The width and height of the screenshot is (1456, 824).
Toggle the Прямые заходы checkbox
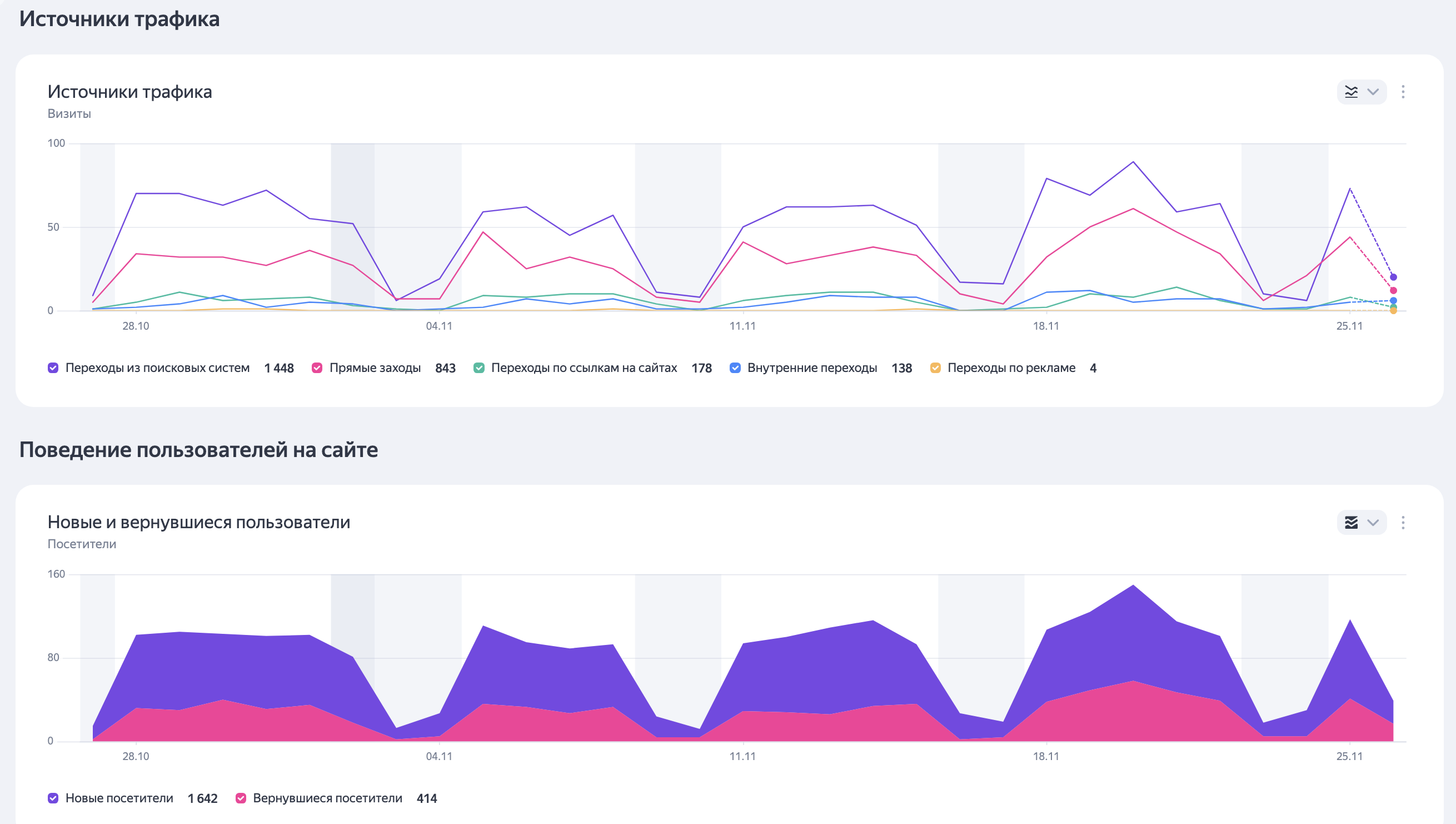(317, 368)
